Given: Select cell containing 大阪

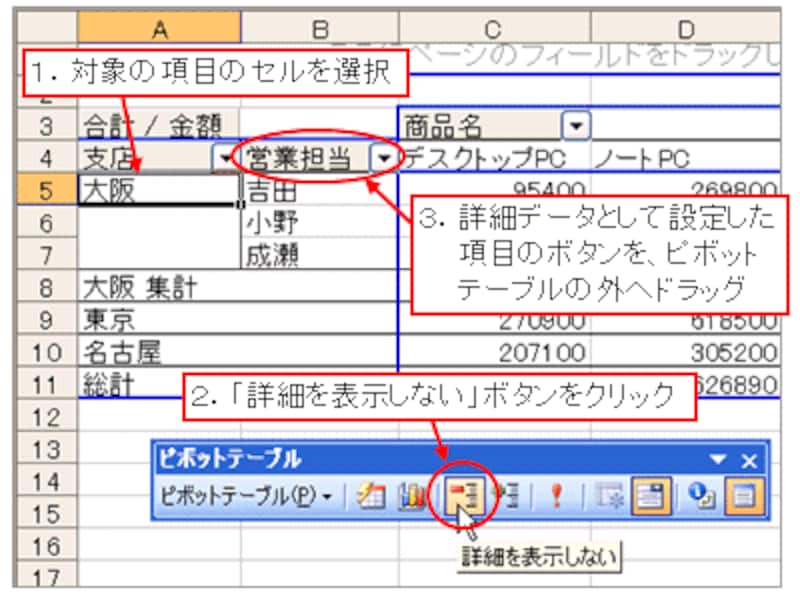Looking at the screenshot, I should pos(159,190).
